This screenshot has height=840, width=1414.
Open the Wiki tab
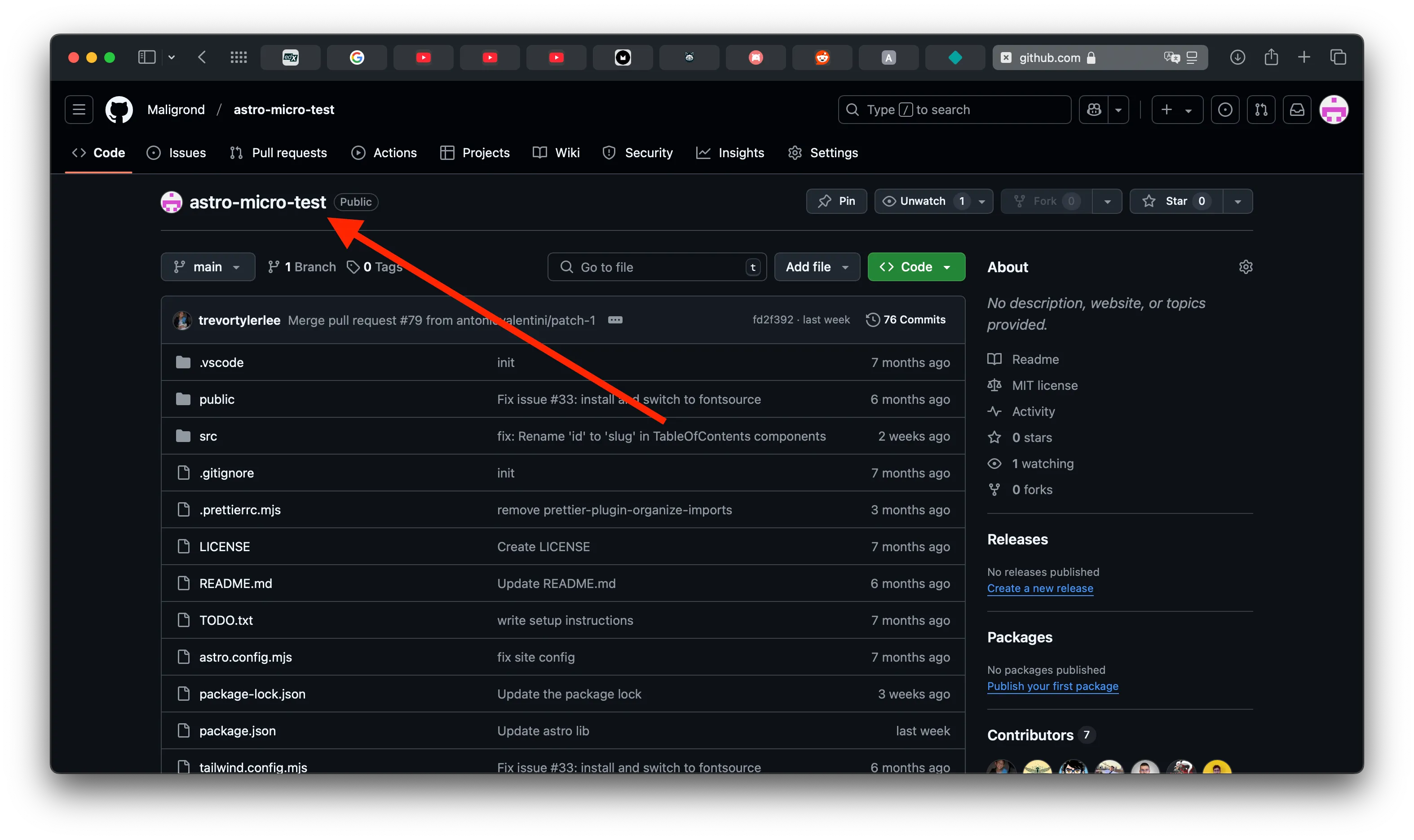tap(556, 153)
